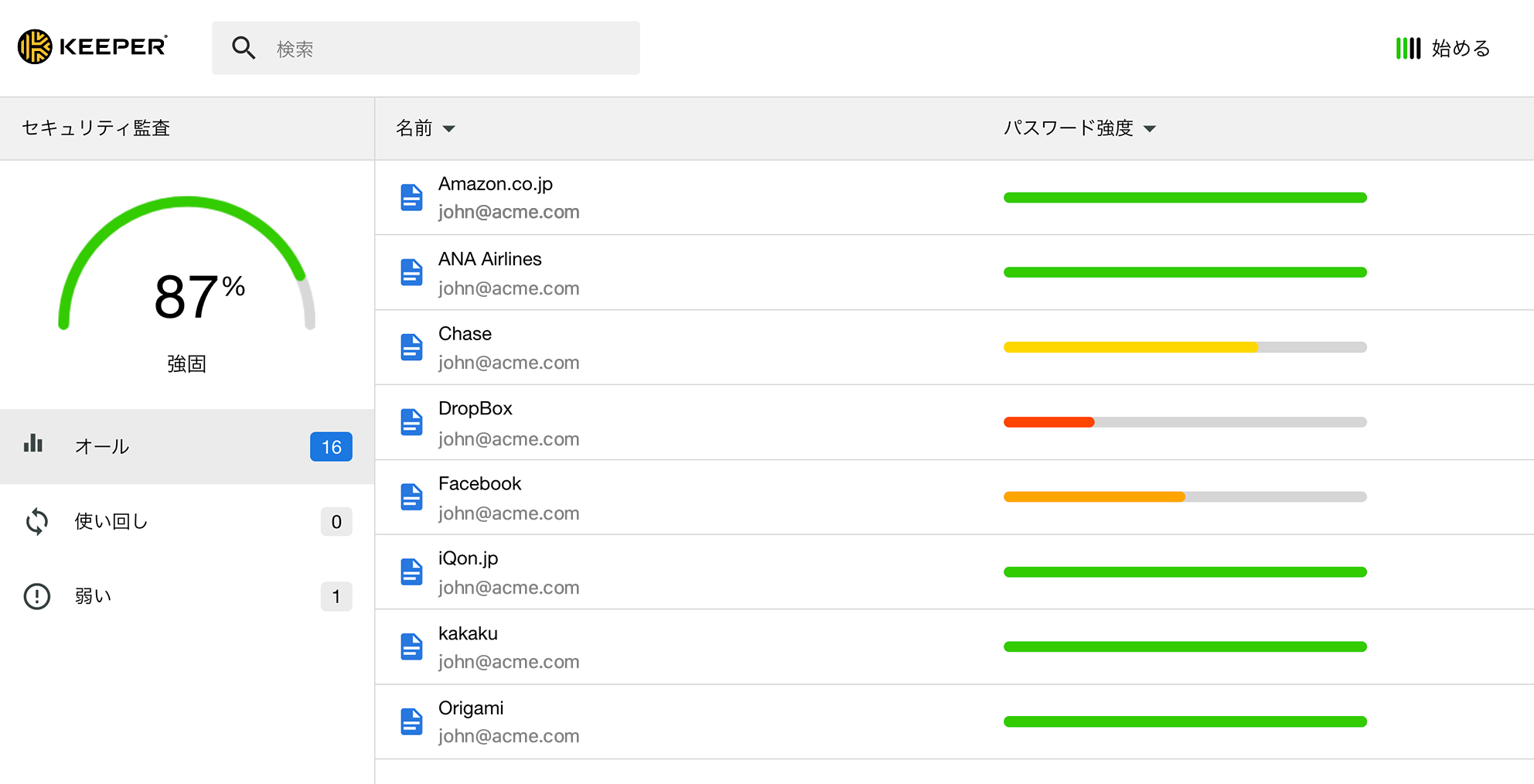
Task: Click the Origami green strength bar
Action: pos(1185,721)
